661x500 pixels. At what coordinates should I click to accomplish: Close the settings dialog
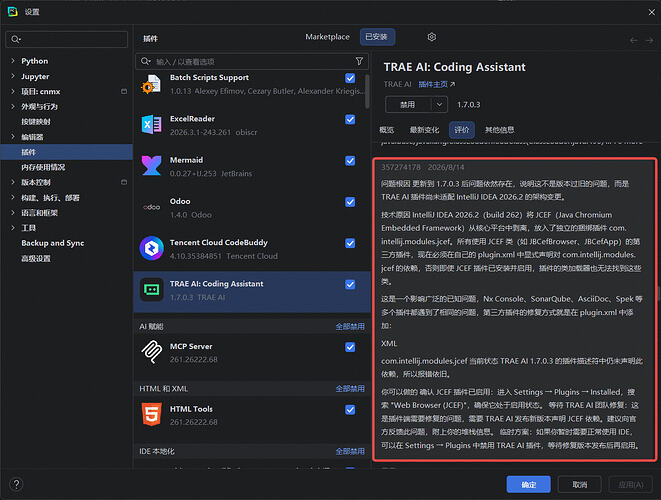coord(651,12)
